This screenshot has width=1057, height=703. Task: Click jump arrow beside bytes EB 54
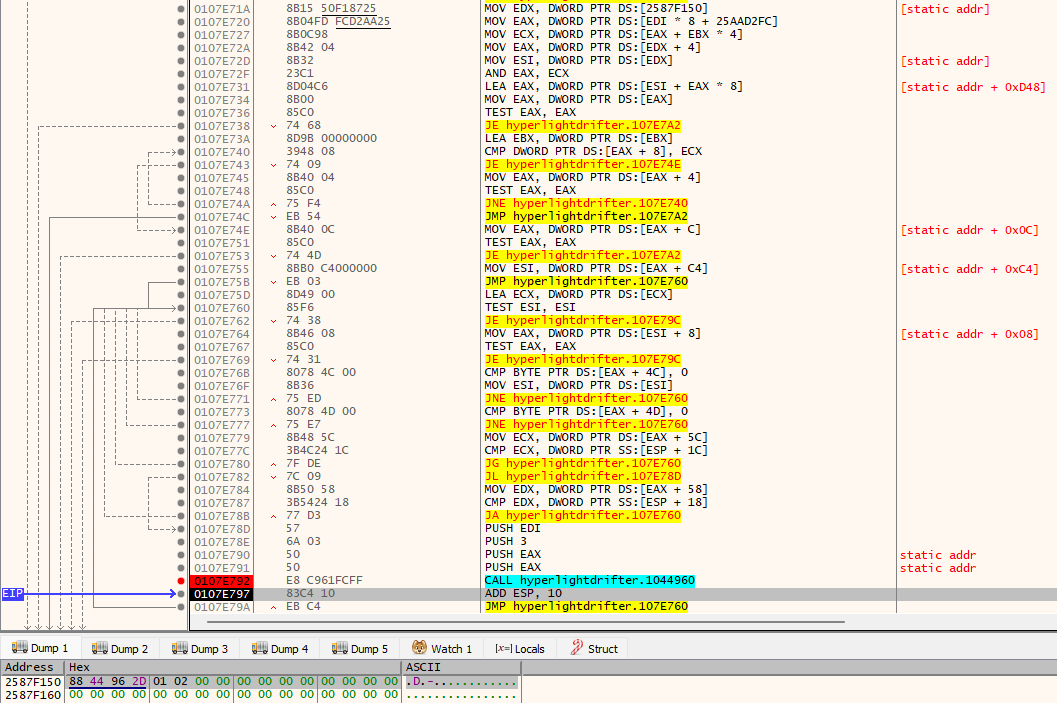point(275,217)
